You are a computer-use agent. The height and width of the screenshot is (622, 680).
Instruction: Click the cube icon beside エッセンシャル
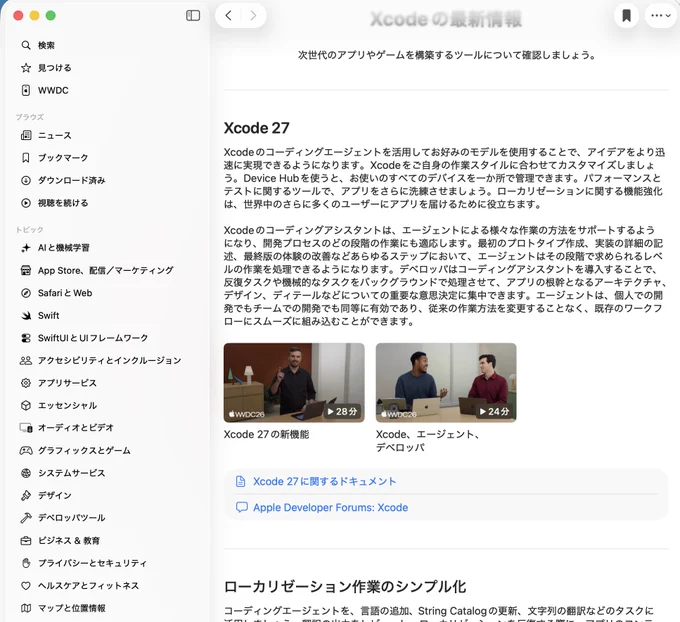pyautogui.click(x=26, y=405)
